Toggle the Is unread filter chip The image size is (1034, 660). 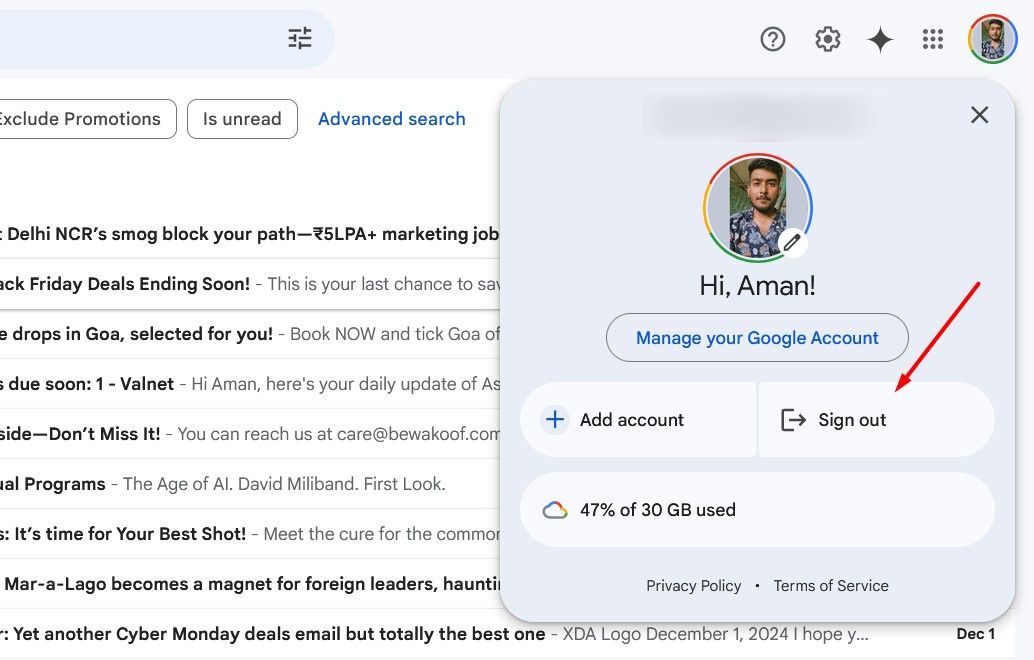pyautogui.click(x=242, y=119)
